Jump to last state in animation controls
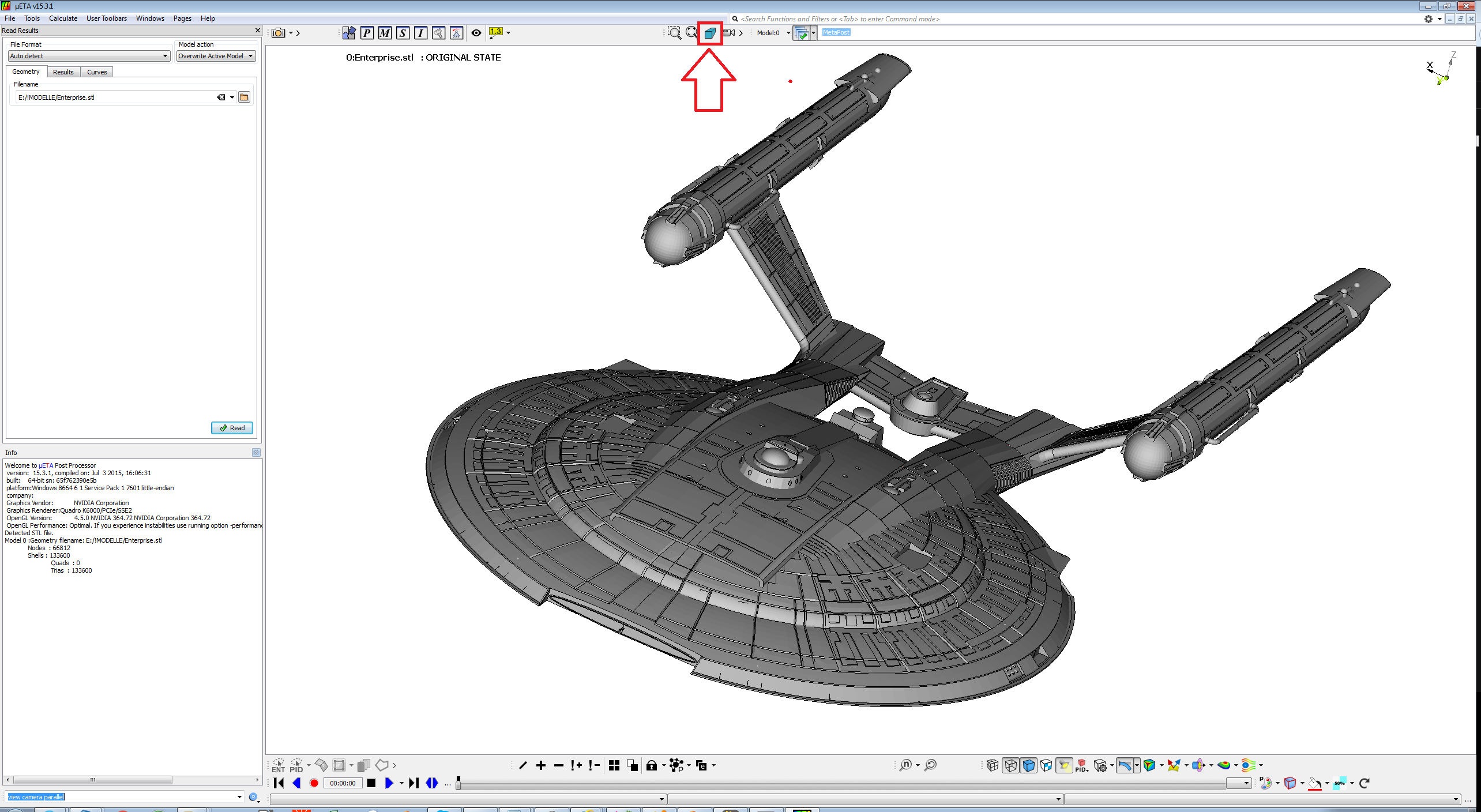 414,783
